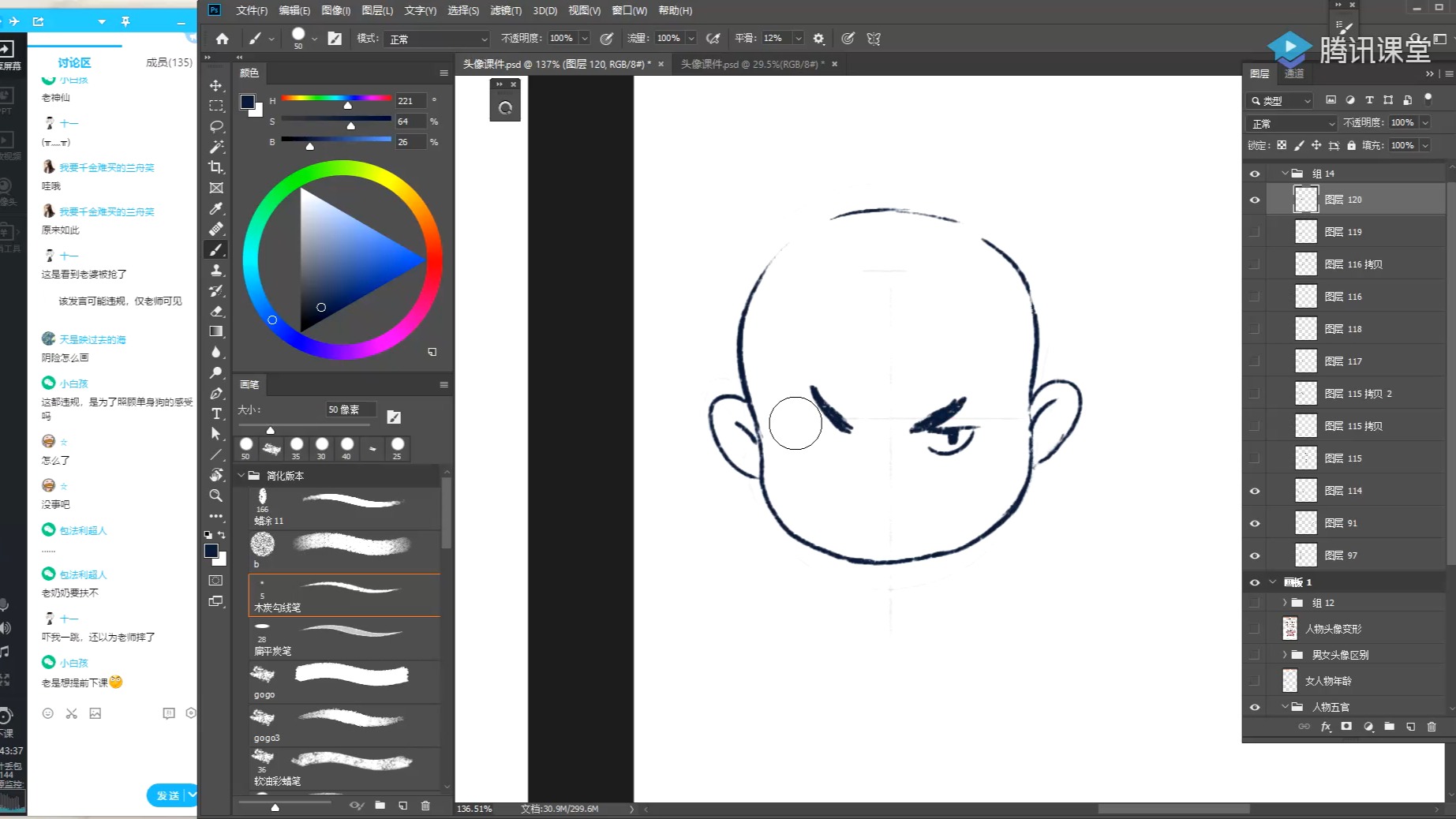Screen dimensions: 1456x819
Task: Select the Rectangular Marquee tool
Action: point(215,106)
